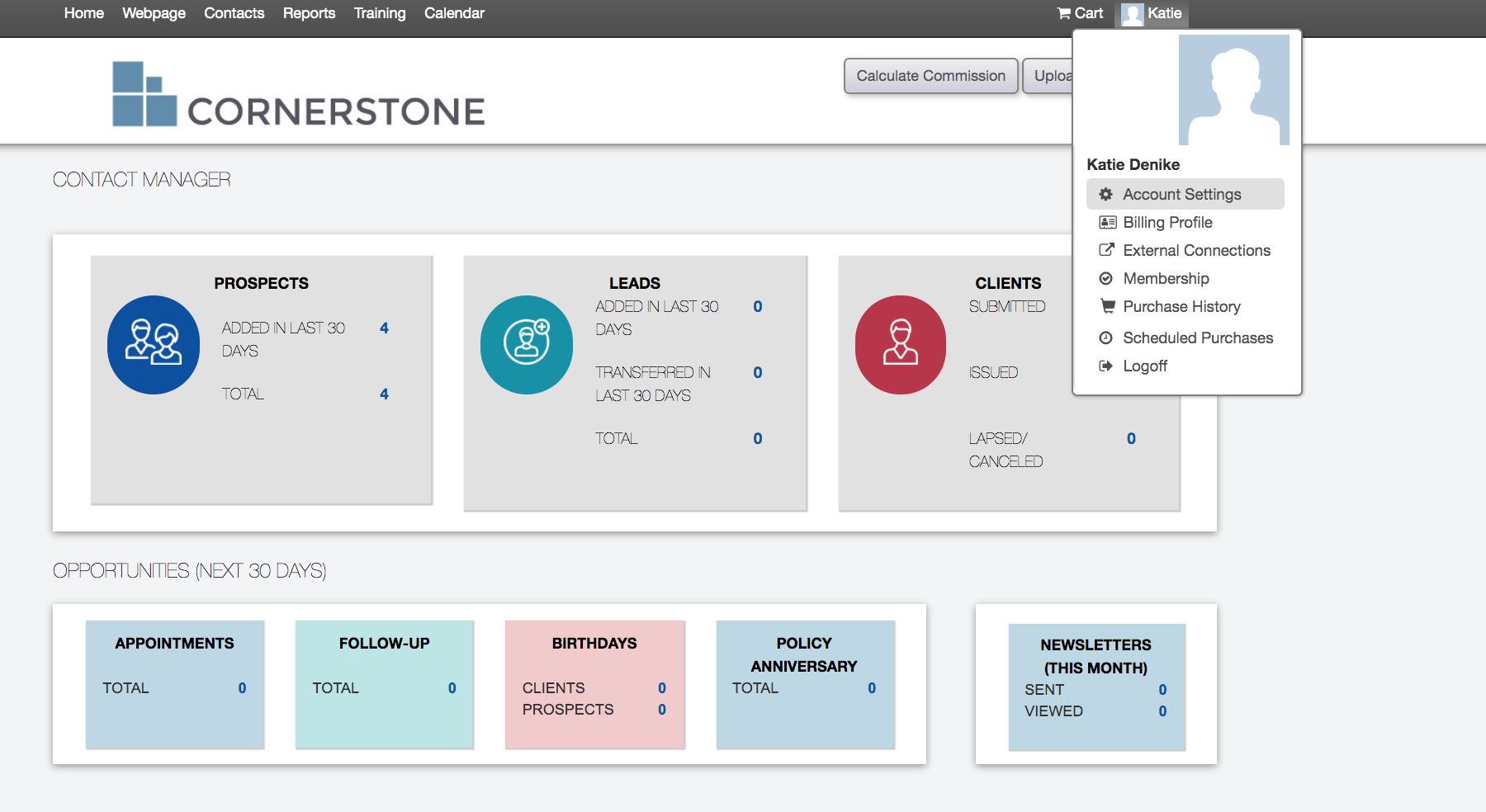Select Account Settings from user menu
Screen dimensions: 1486x812
point(1185,194)
